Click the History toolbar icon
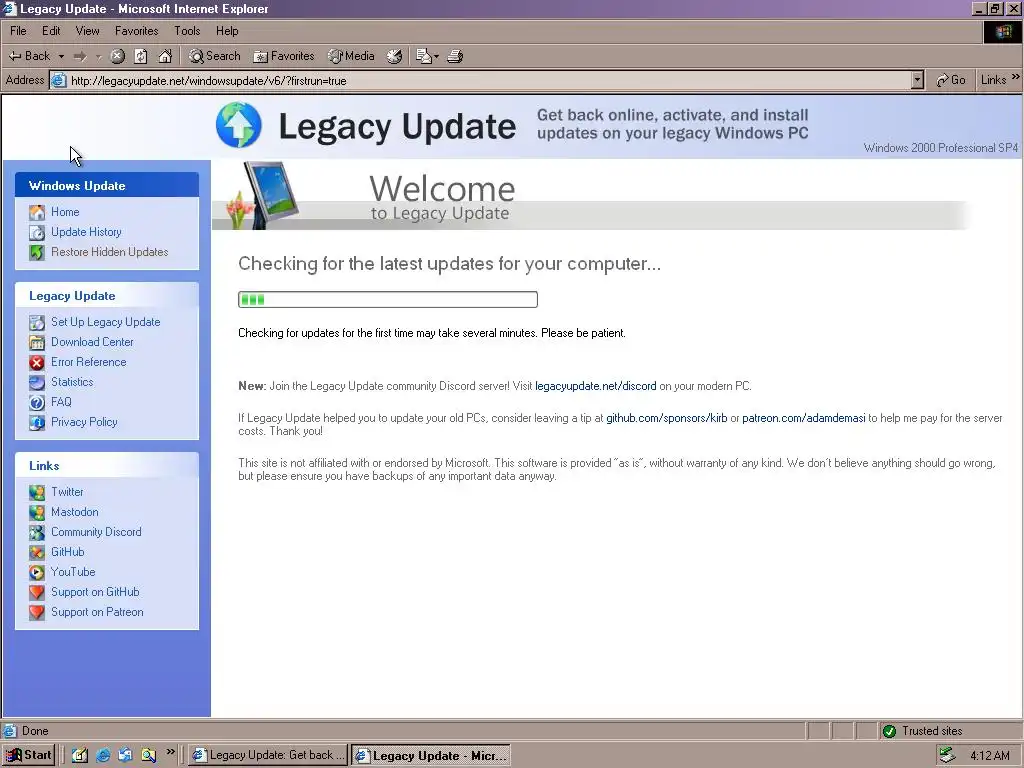This screenshot has width=1024, height=768. pos(394,56)
